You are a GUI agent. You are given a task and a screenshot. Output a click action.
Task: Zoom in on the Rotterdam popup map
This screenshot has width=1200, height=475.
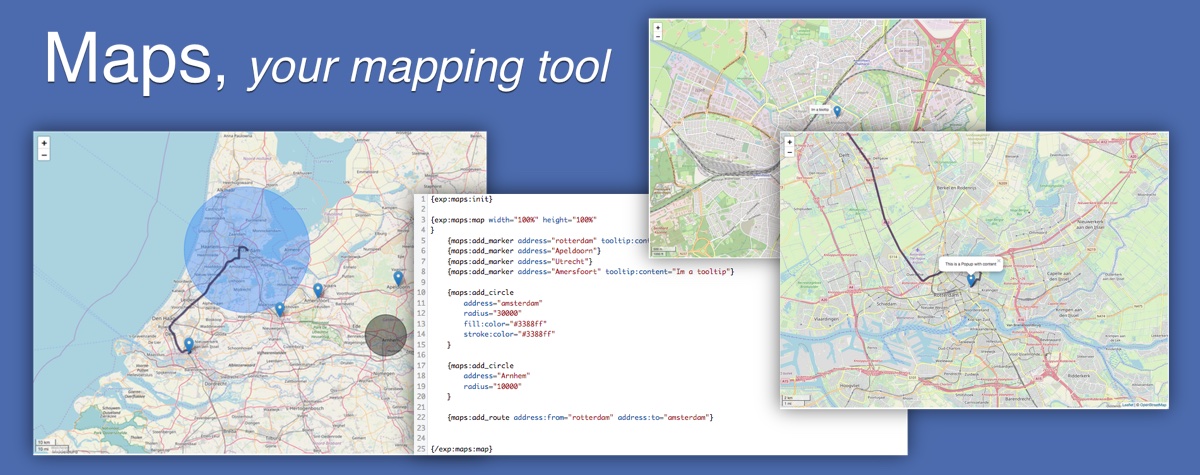pyautogui.click(x=790, y=142)
